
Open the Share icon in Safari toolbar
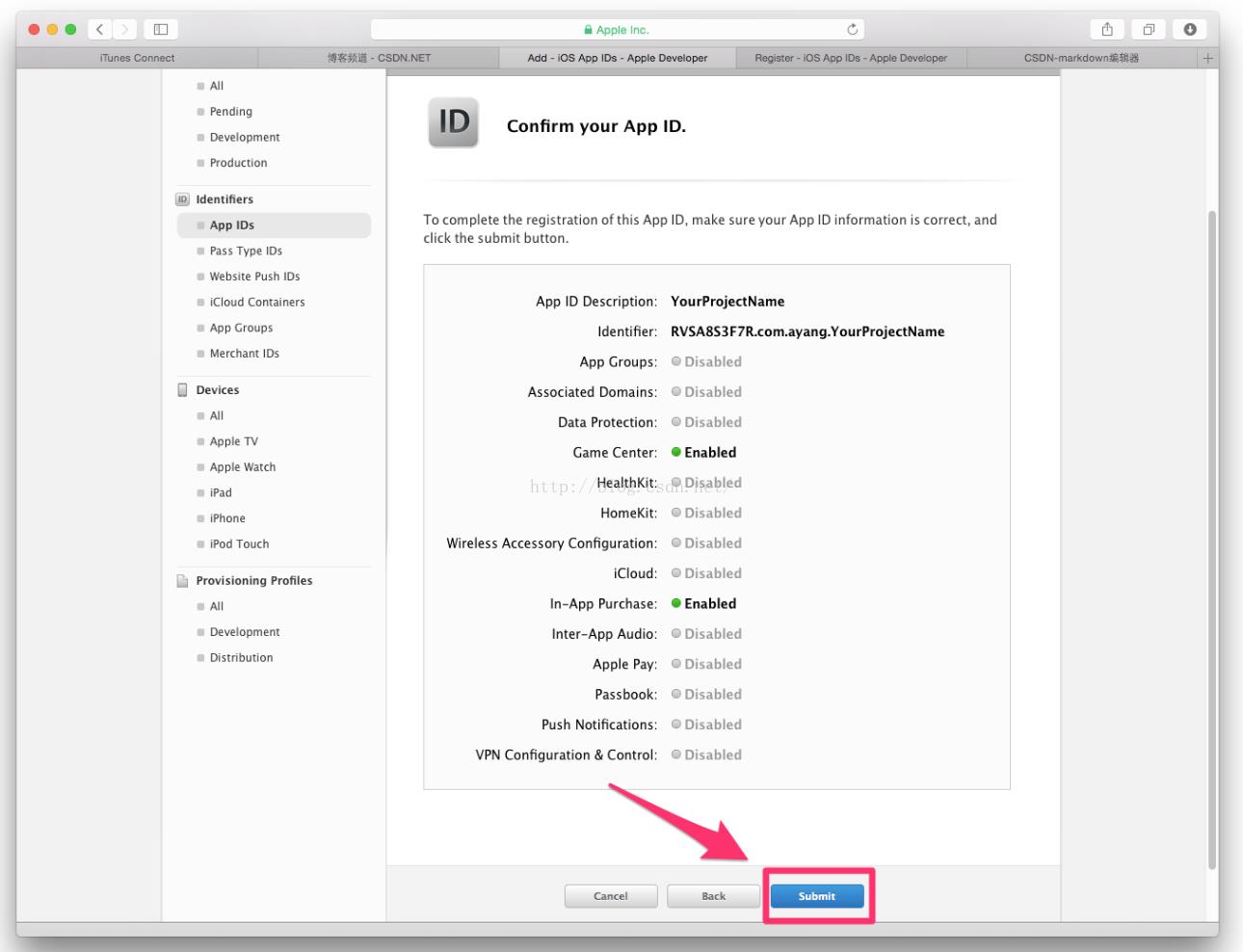point(1107,30)
